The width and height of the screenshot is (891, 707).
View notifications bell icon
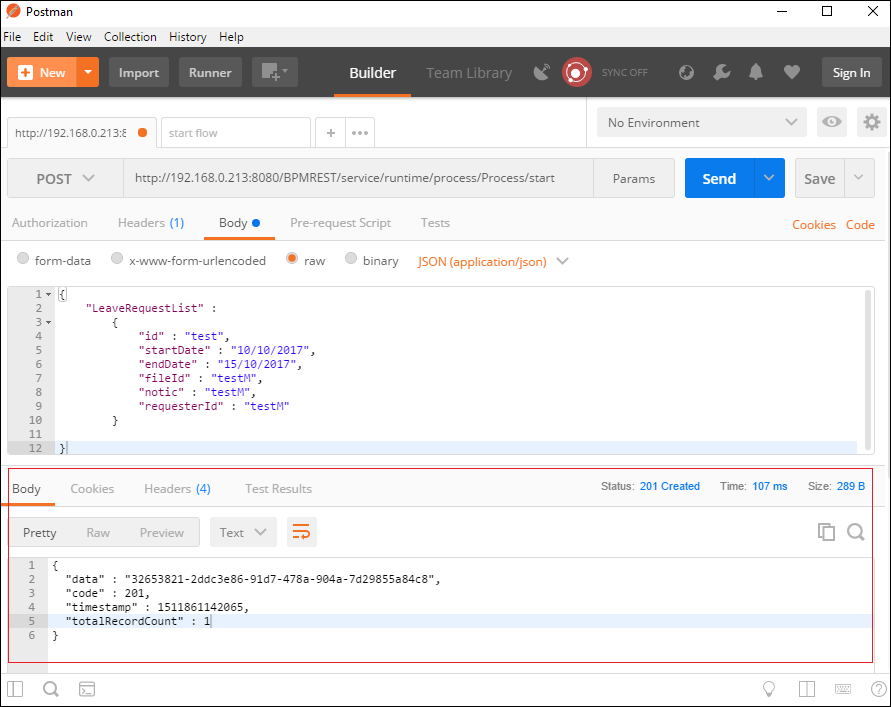756,72
